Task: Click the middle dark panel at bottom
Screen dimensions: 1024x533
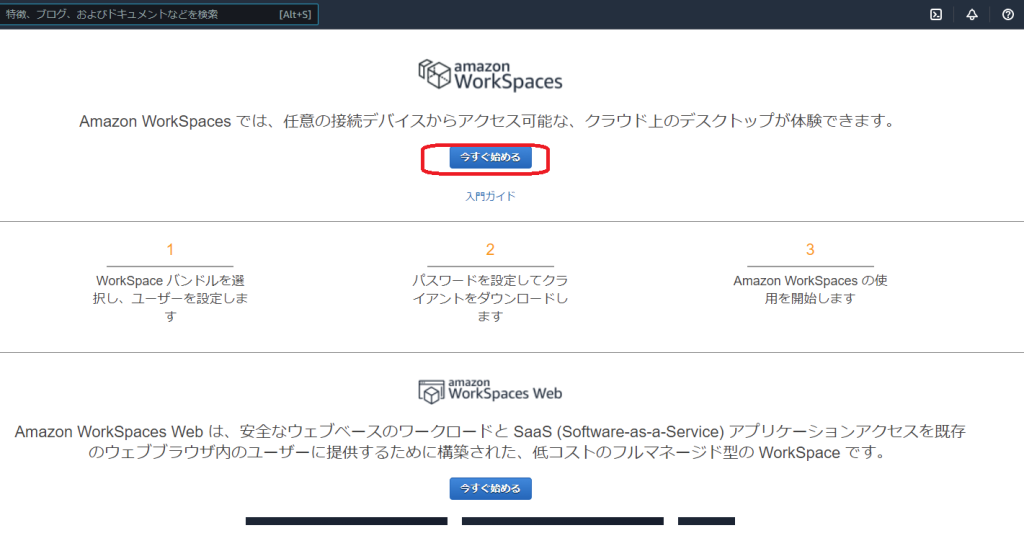Action: point(562,522)
